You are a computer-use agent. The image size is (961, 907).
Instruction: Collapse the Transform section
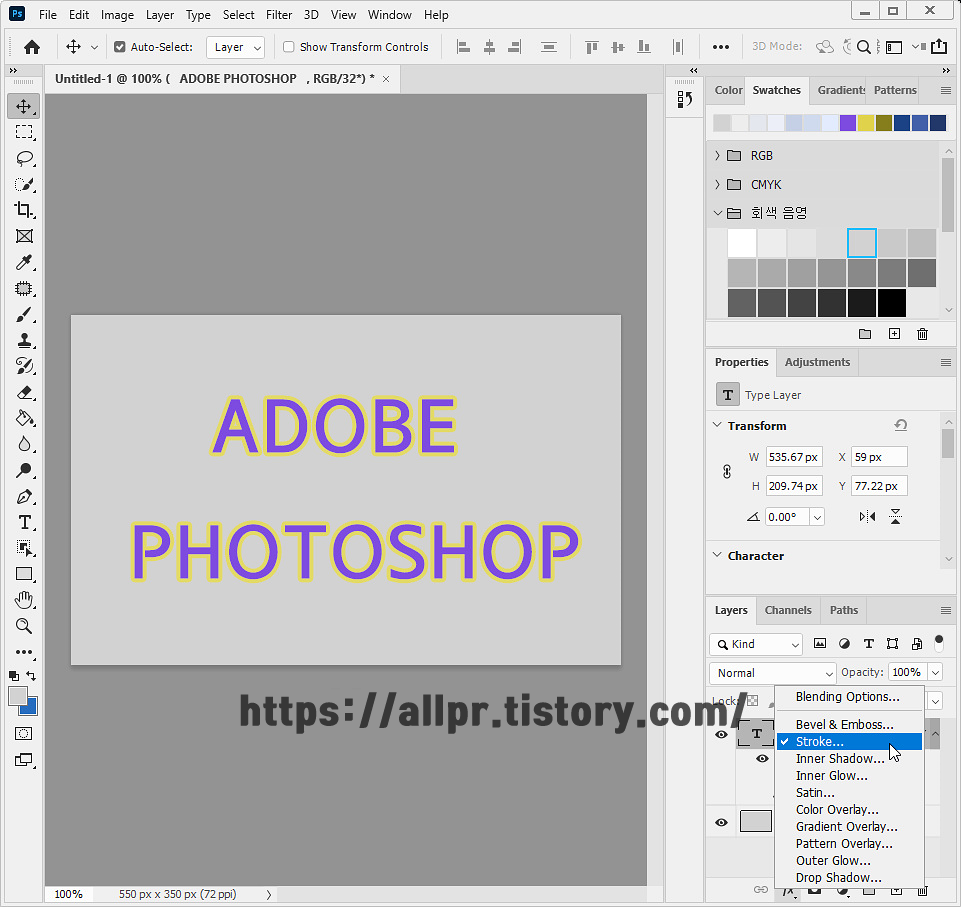[717, 425]
